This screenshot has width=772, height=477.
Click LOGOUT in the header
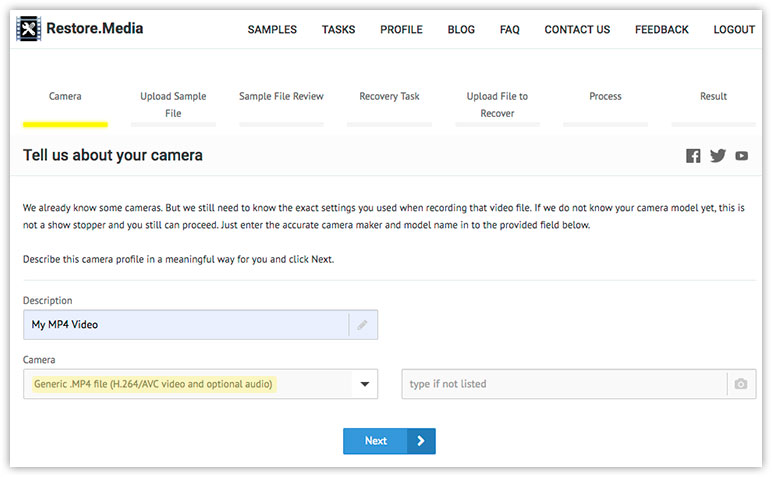(x=734, y=30)
